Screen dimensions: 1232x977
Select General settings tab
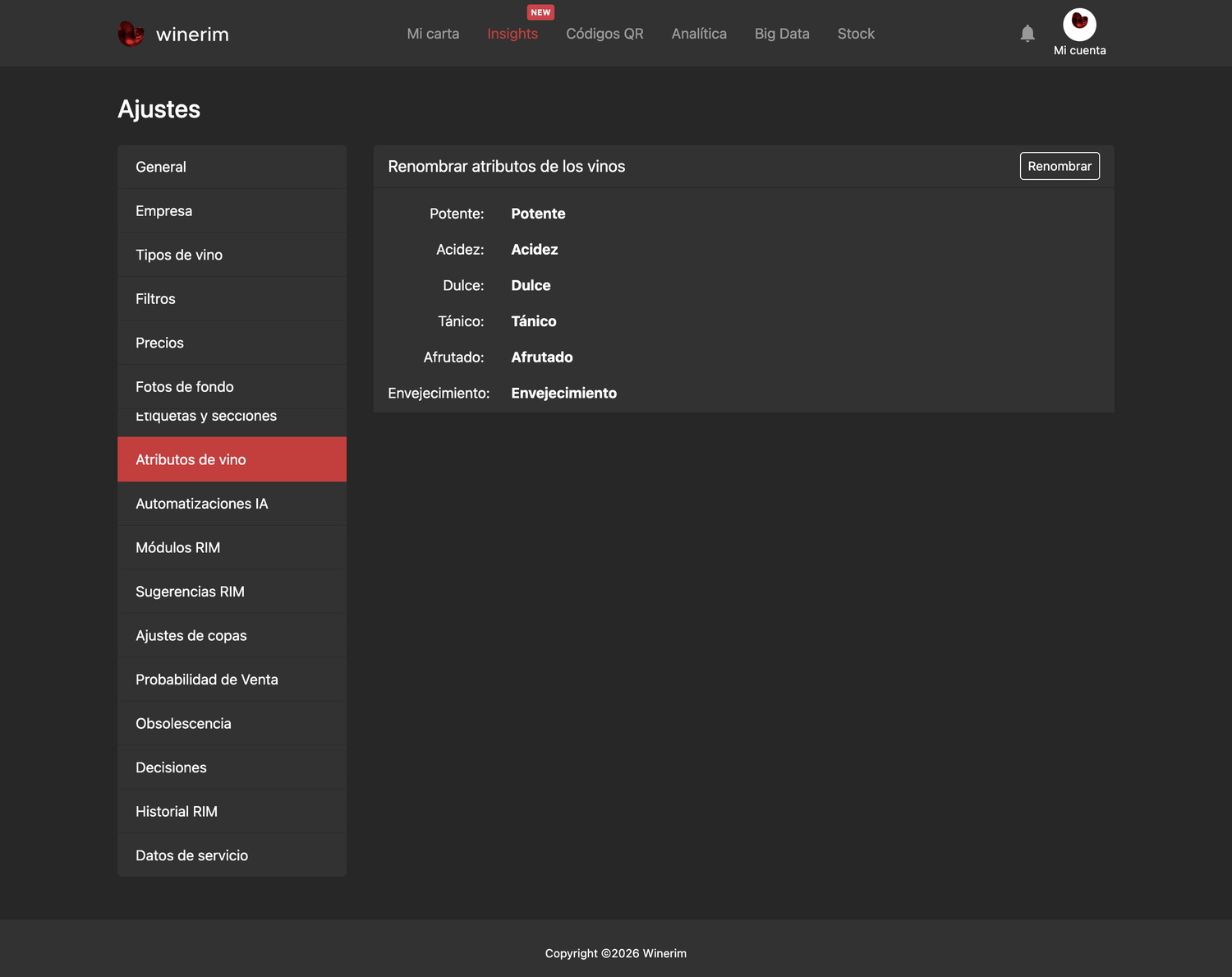[232, 167]
